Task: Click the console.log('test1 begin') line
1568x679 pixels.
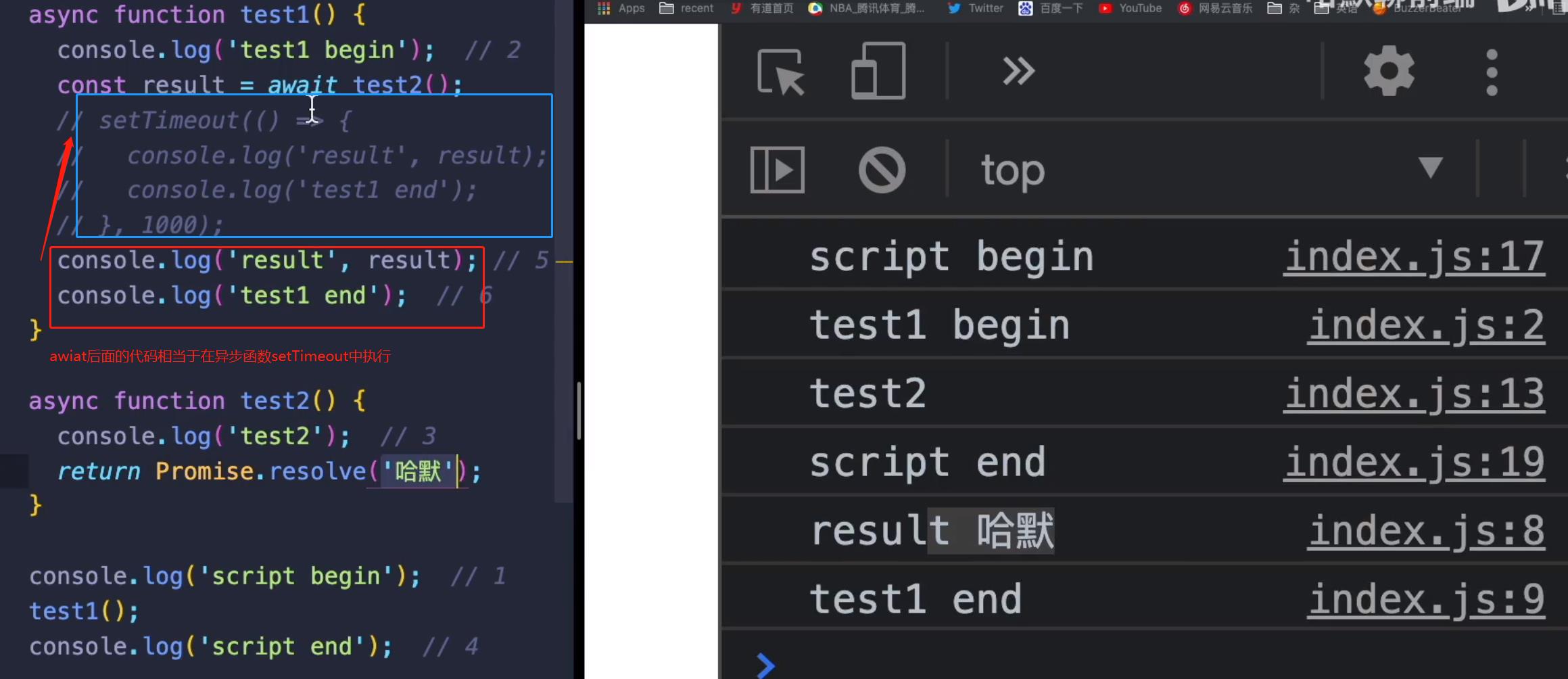Action: tap(246, 50)
